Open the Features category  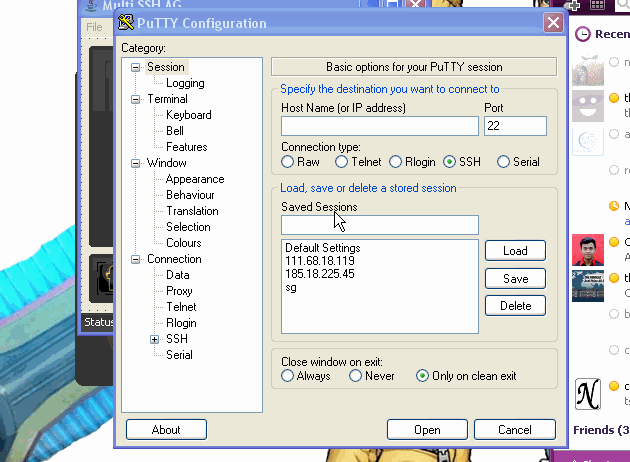186,147
